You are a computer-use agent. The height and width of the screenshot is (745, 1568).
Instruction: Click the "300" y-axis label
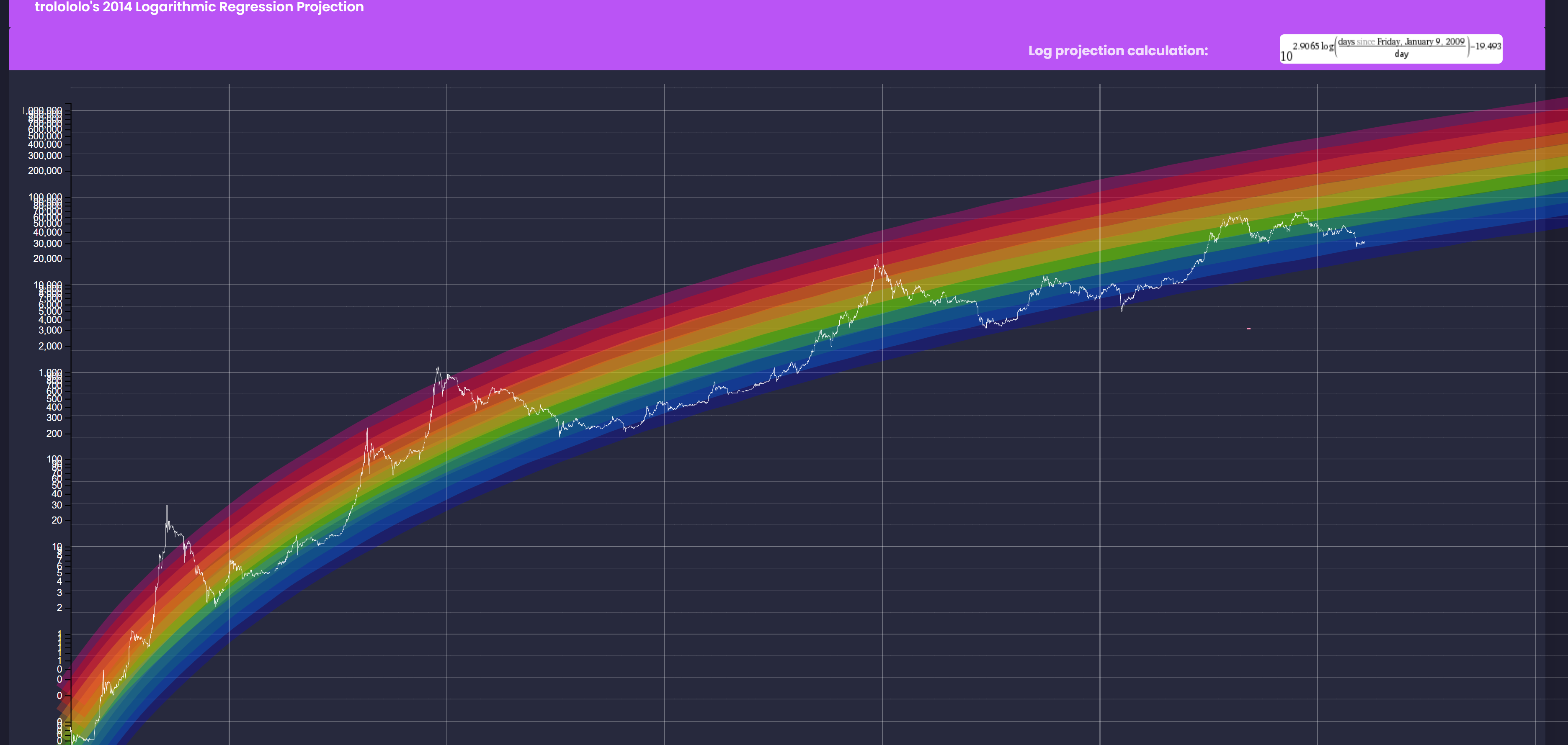54,418
